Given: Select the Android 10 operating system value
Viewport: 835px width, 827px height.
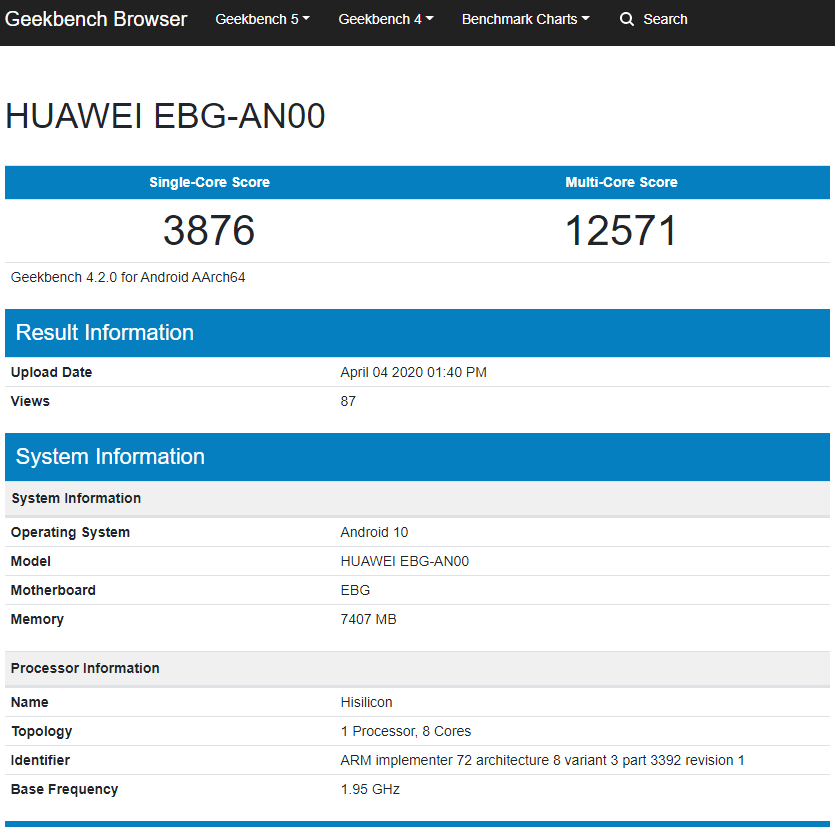Looking at the screenshot, I should (x=374, y=533).
